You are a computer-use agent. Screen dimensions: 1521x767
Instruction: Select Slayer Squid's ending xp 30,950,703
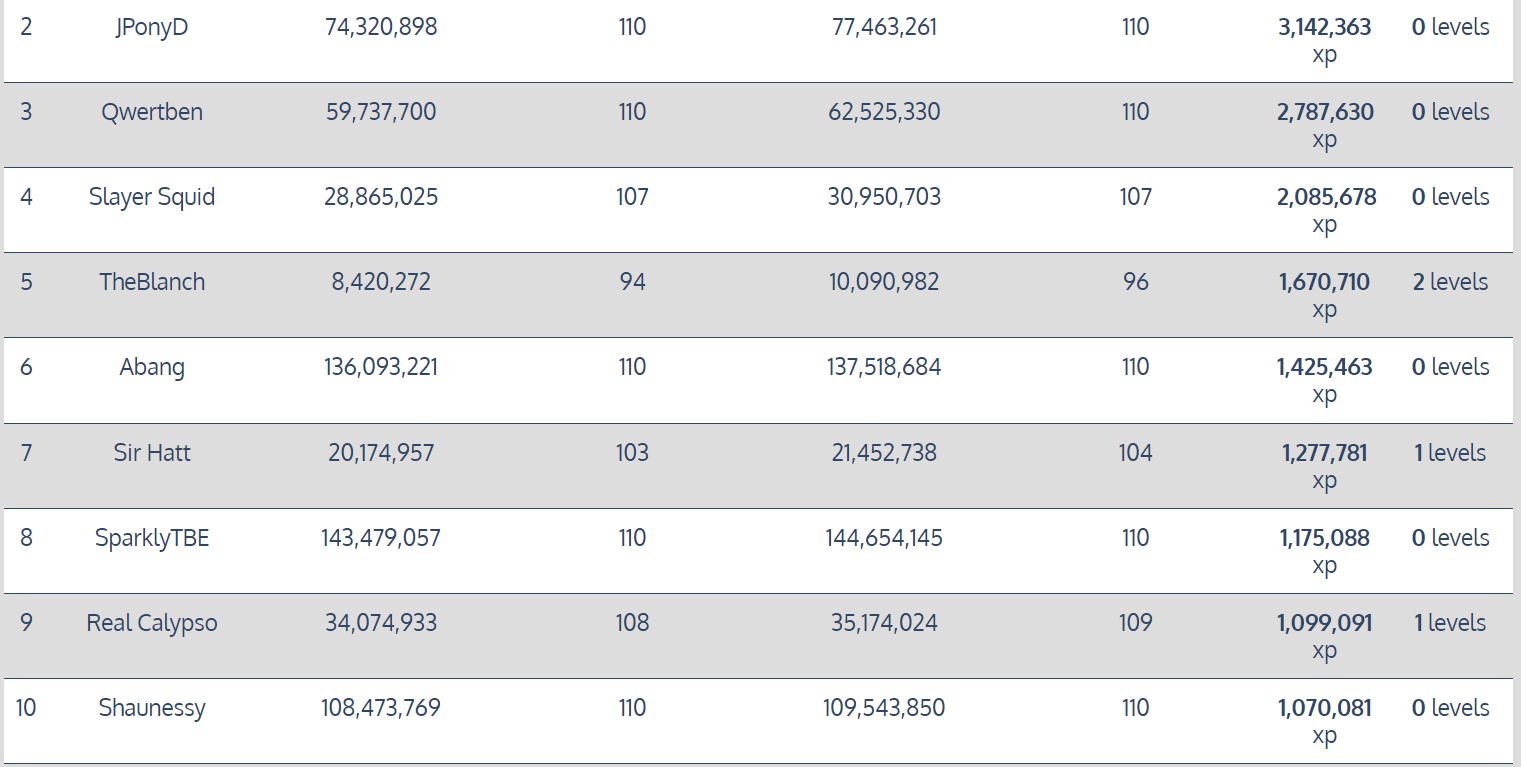coord(884,197)
